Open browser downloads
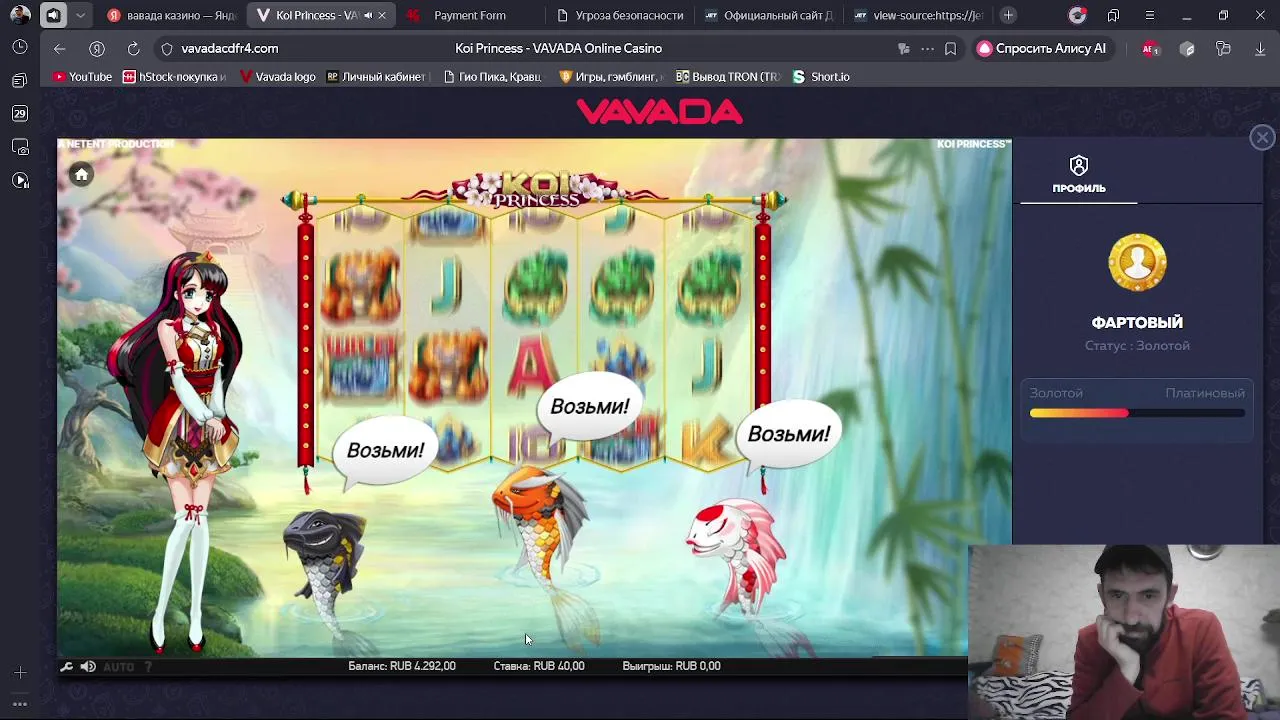Image resolution: width=1280 pixels, height=720 pixels. click(x=1260, y=48)
